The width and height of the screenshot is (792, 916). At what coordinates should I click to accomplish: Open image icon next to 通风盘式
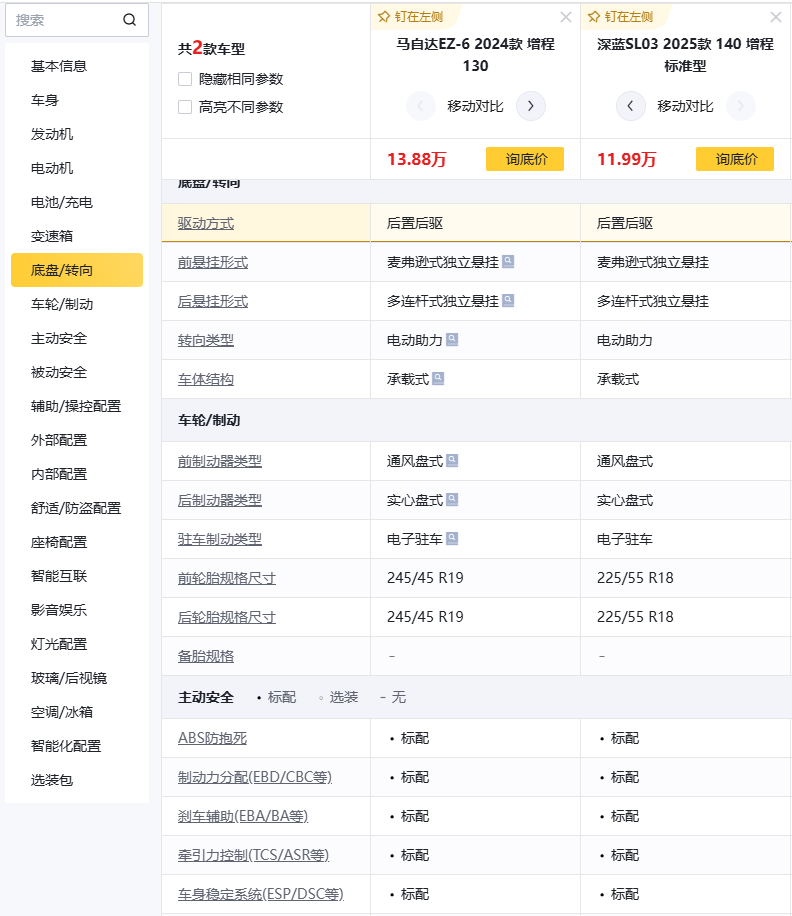452,460
